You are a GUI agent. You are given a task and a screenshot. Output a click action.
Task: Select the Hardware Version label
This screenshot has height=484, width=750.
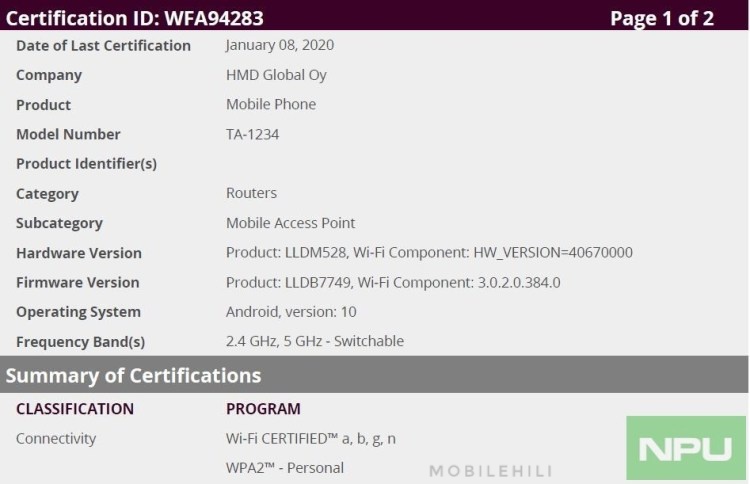tap(79, 253)
